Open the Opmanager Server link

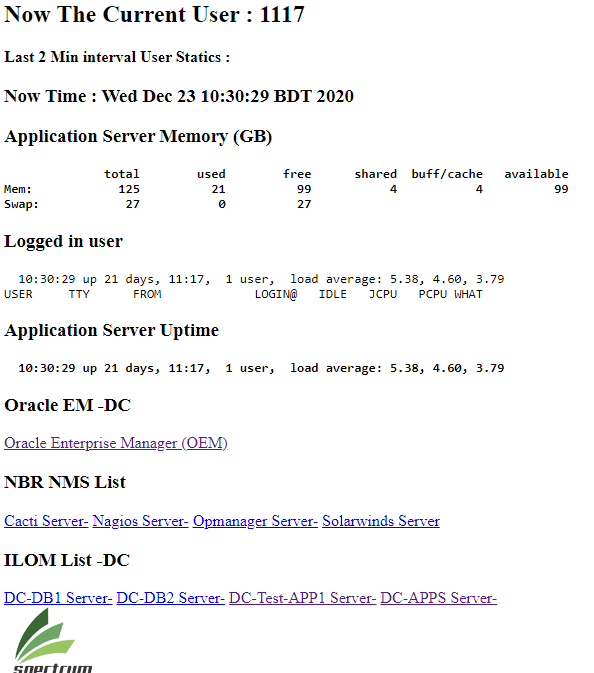255,521
